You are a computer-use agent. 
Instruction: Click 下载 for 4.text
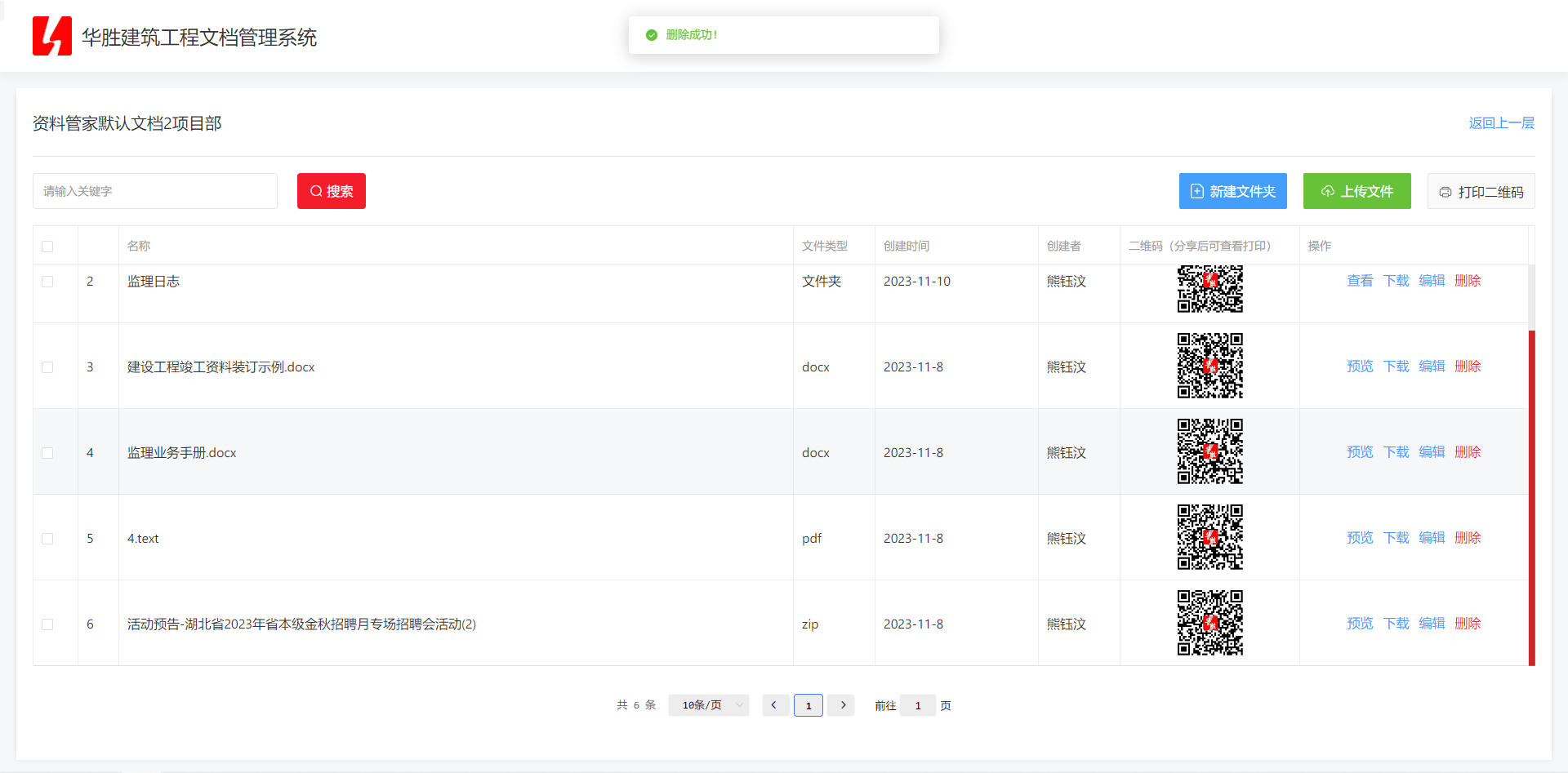1396,538
